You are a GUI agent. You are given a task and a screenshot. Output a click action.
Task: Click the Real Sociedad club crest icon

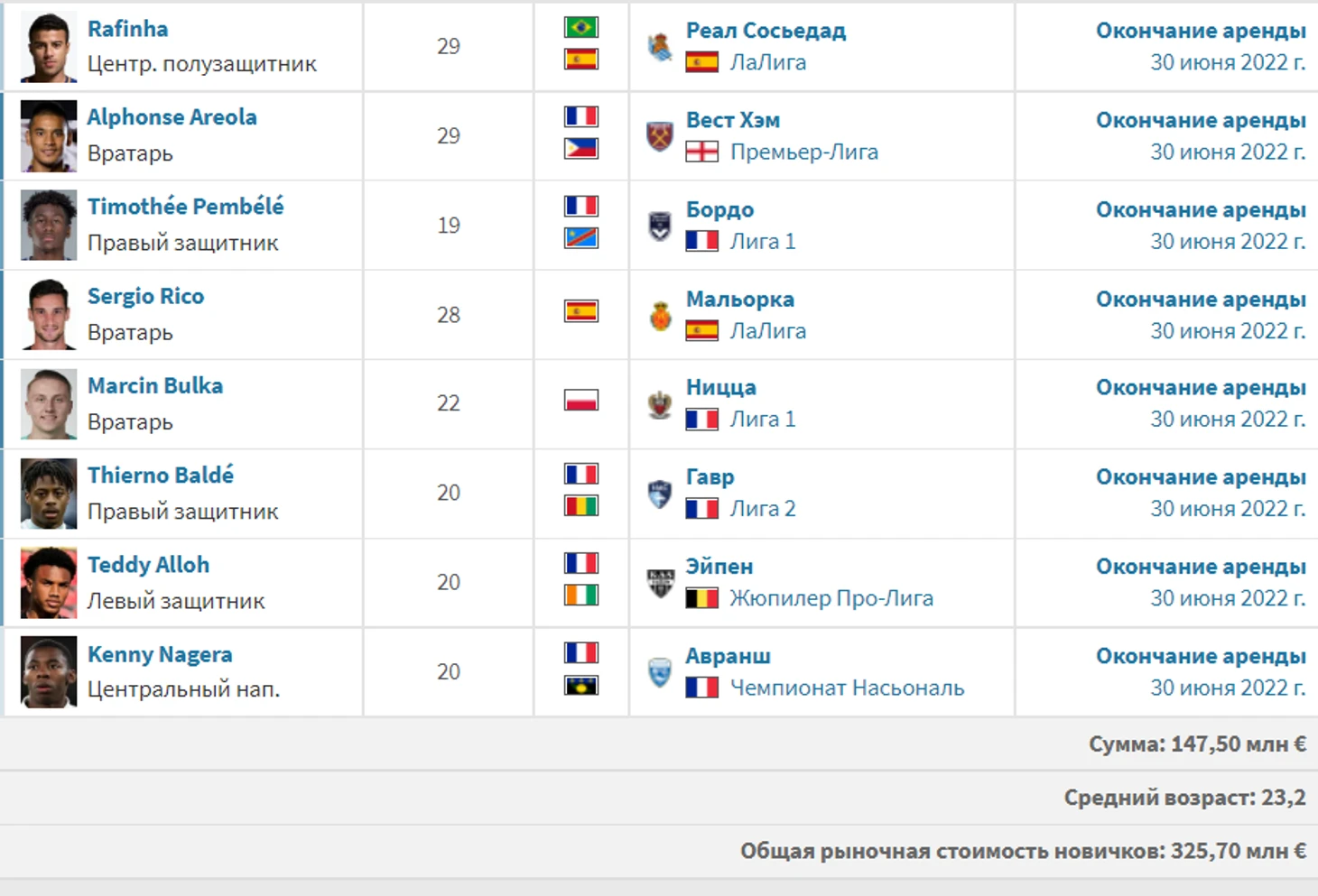(660, 46)
